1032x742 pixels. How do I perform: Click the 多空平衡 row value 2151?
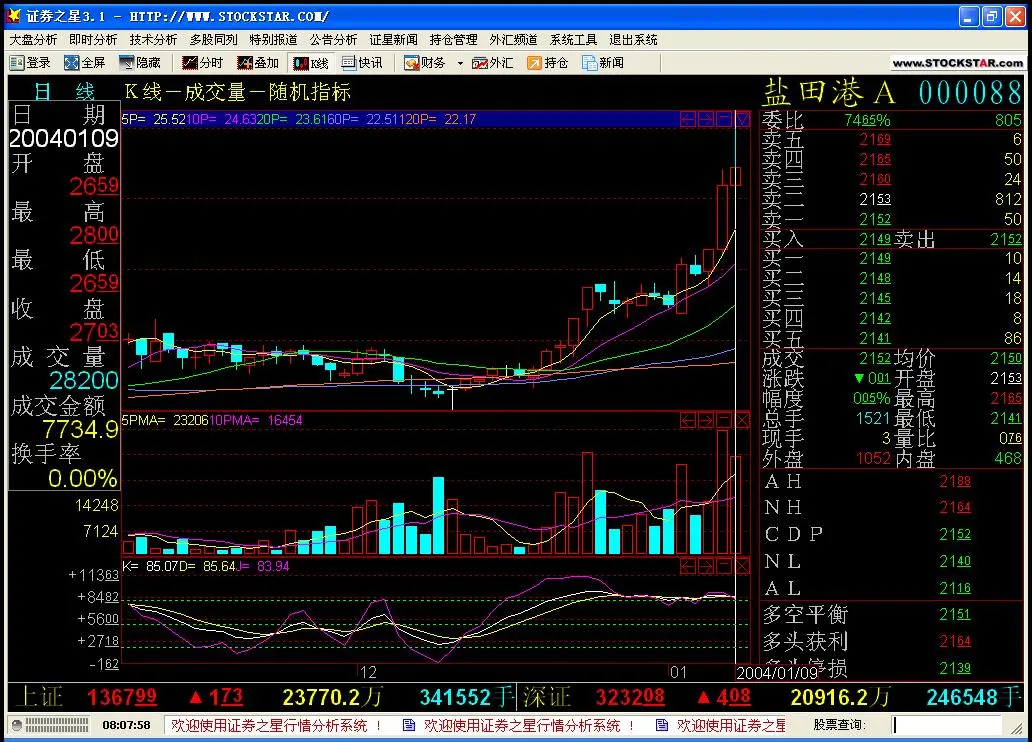[955, 614]
